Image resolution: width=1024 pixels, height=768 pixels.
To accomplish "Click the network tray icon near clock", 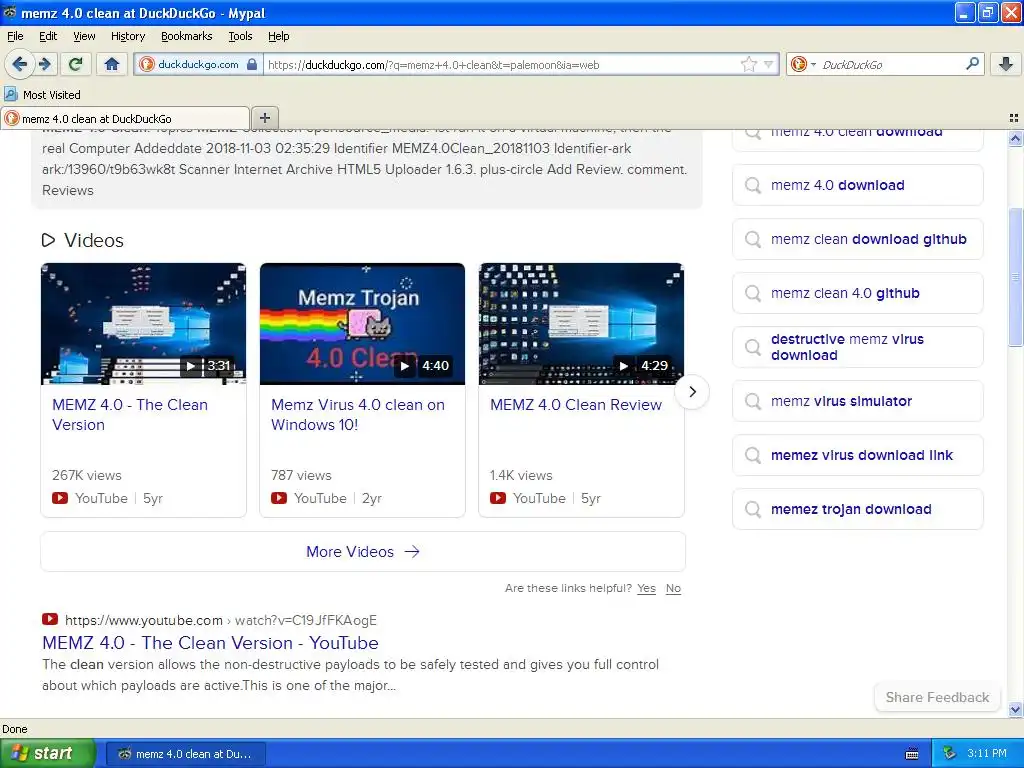I will (949, 754).
